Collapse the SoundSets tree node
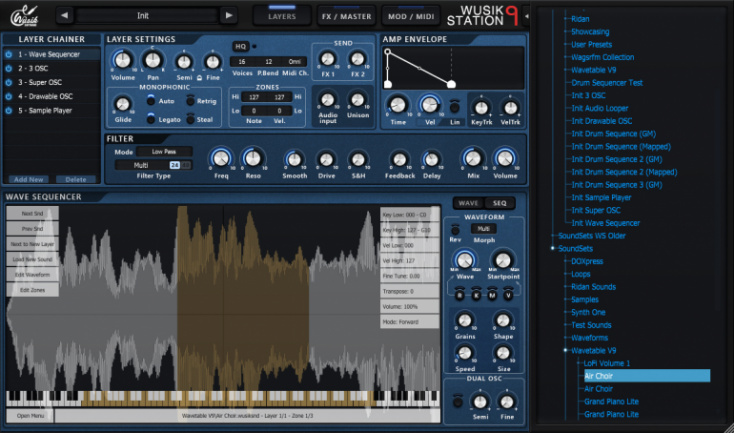This screenshot has height=433, width=734. pos(553,248)
